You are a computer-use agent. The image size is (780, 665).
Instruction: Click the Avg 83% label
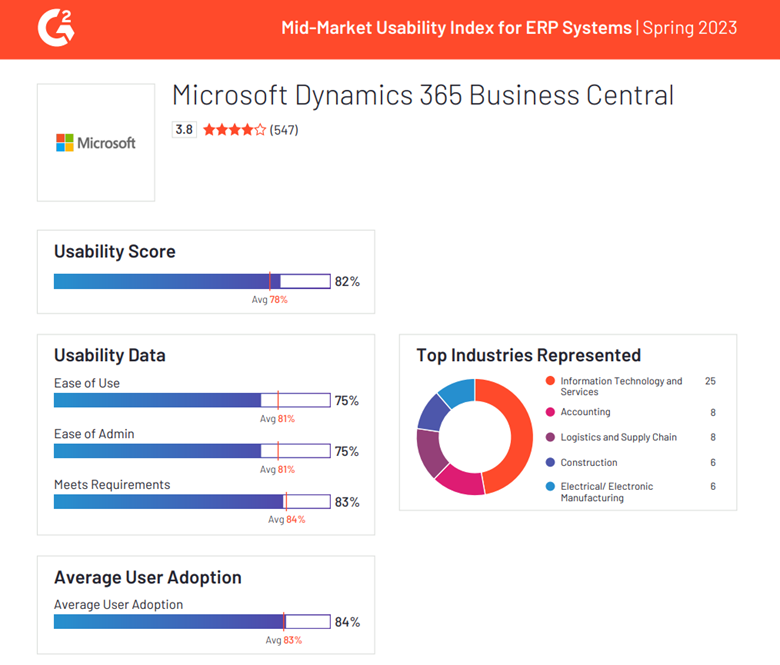[284, 640]
